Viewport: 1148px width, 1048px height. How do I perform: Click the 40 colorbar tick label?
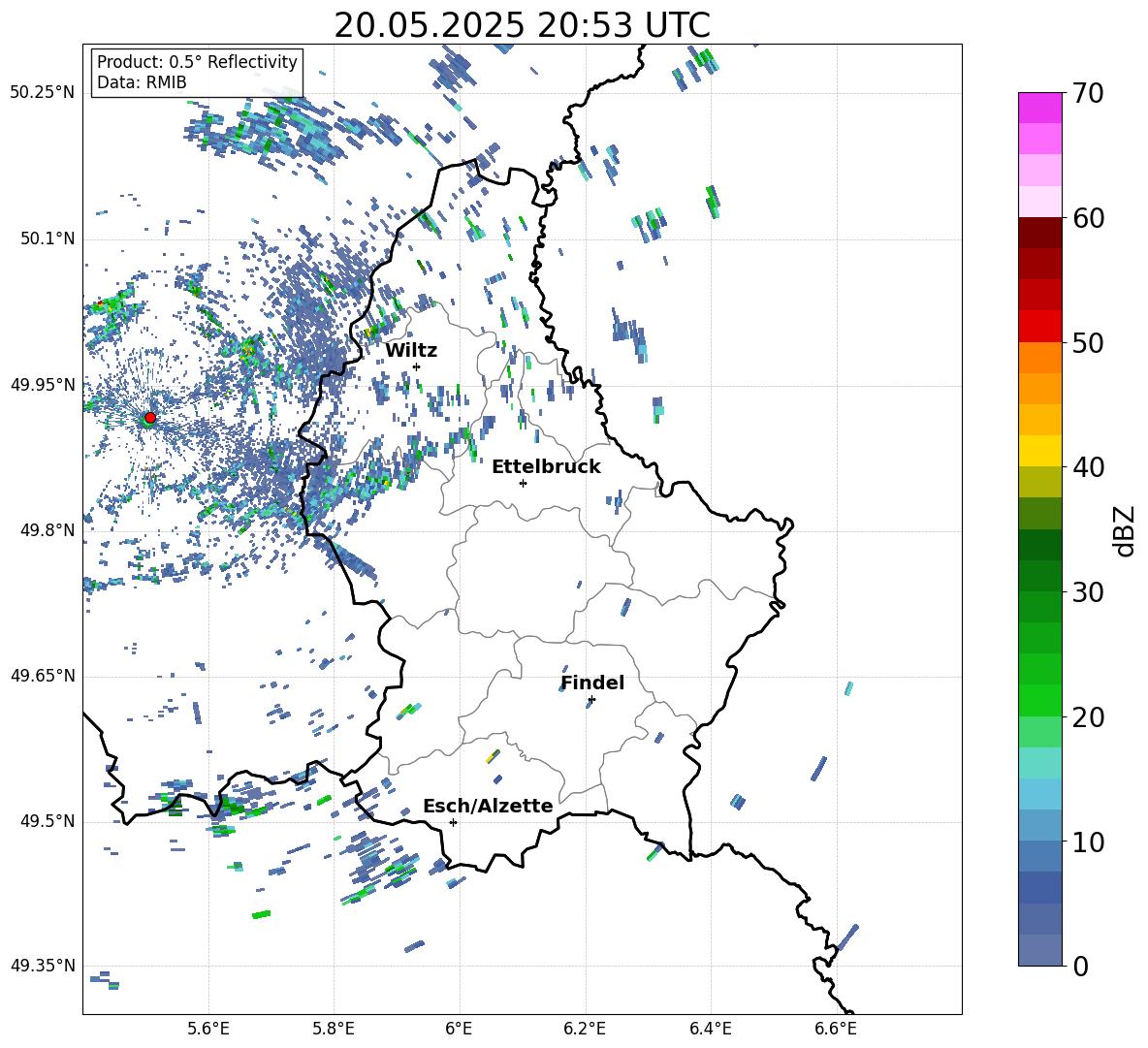coord(1087,467)
